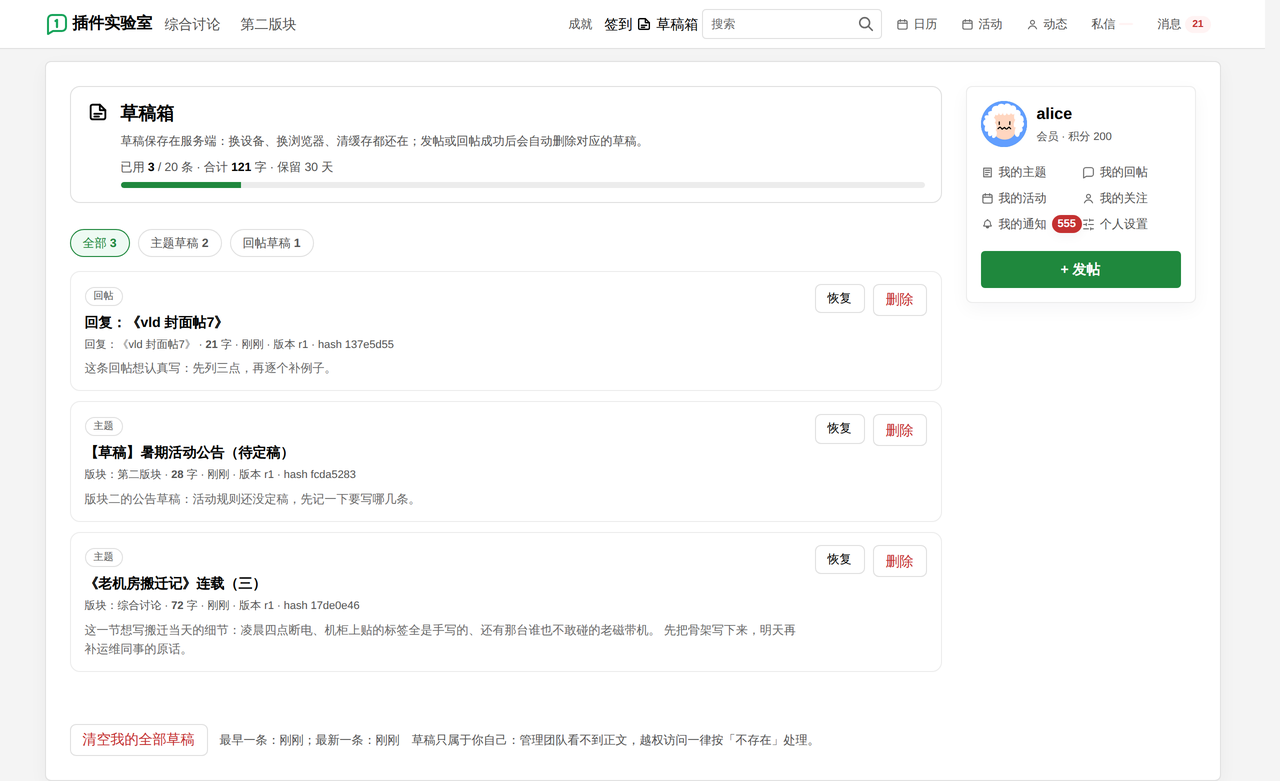Image resolution: width=1280 pixels, height=781 pixels.
Task: Click the 日历 calendar icon
Action: pyautogui.click(x=902, y=24)
